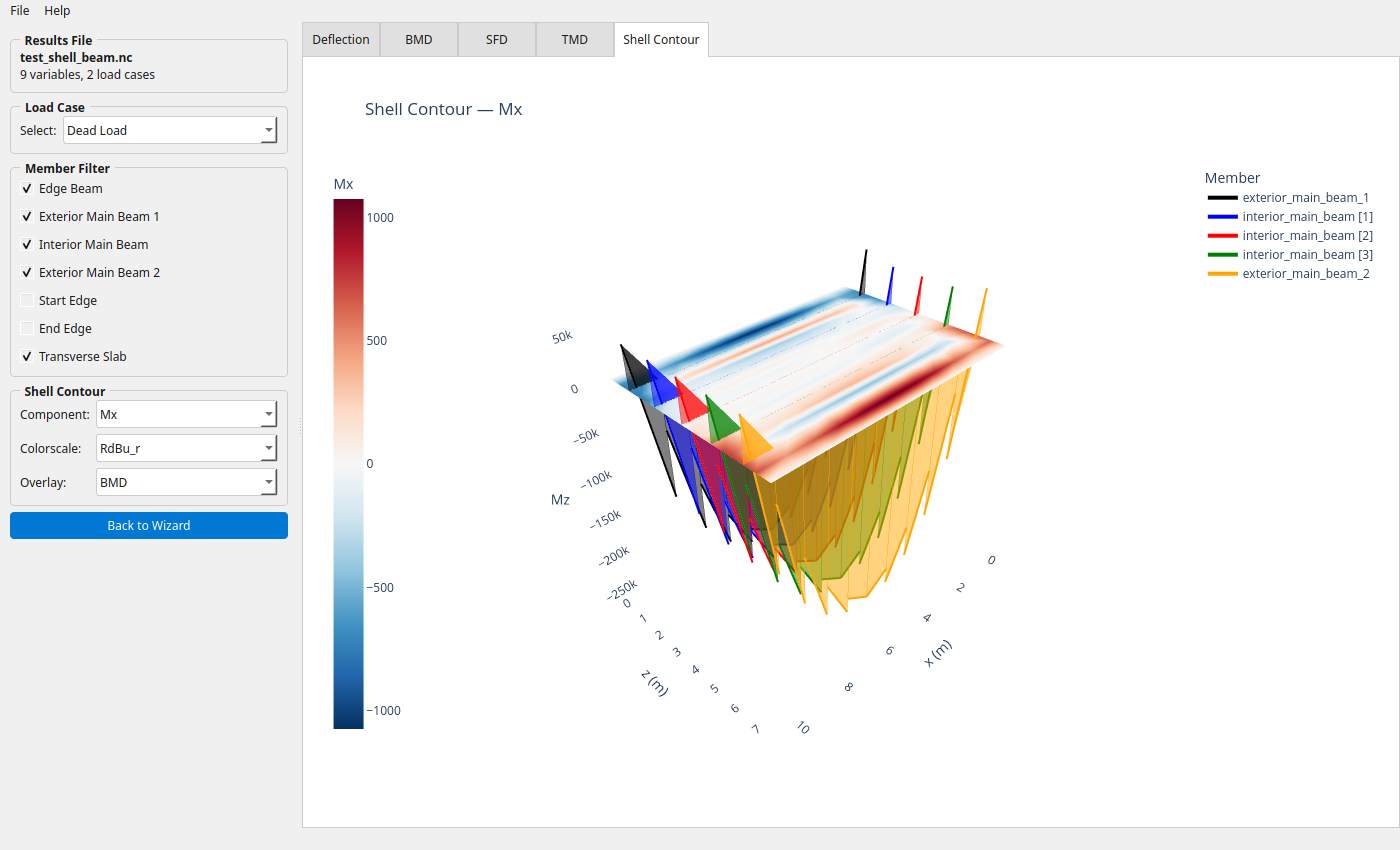Uncheck the Edge Beam checkbox
The image size is (1400, 850).
tap(27, 189)
